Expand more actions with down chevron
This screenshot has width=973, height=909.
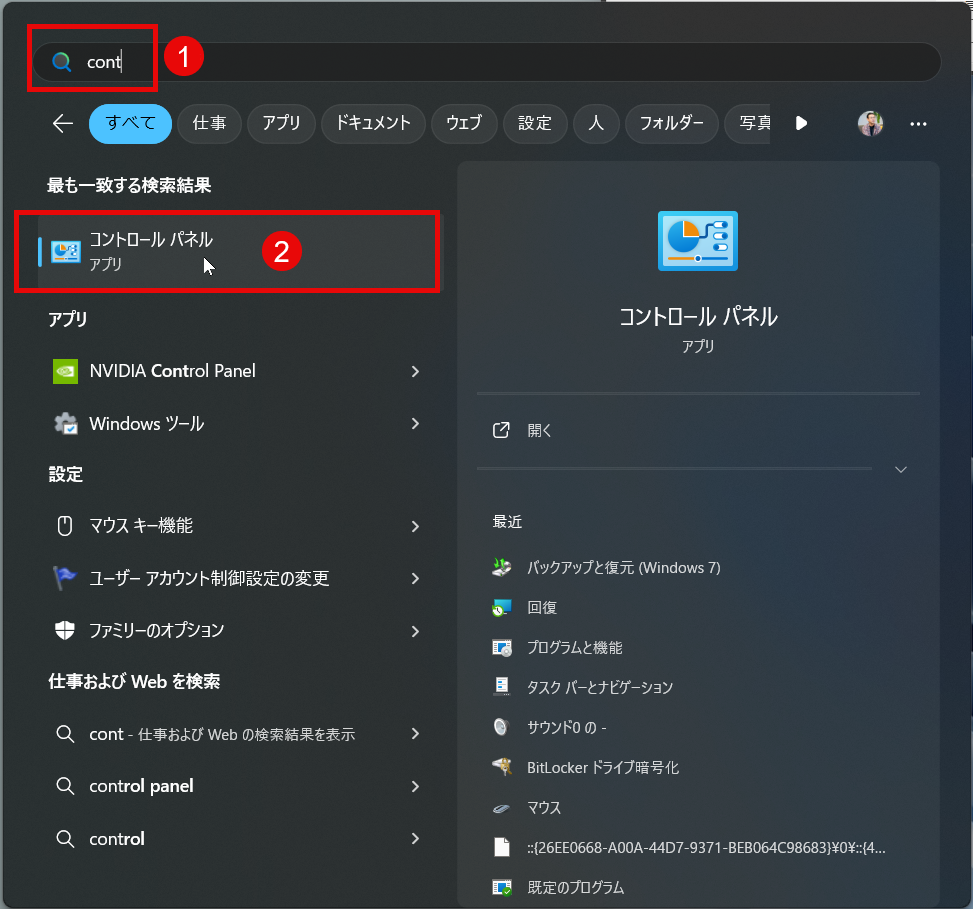click(901, 470)
